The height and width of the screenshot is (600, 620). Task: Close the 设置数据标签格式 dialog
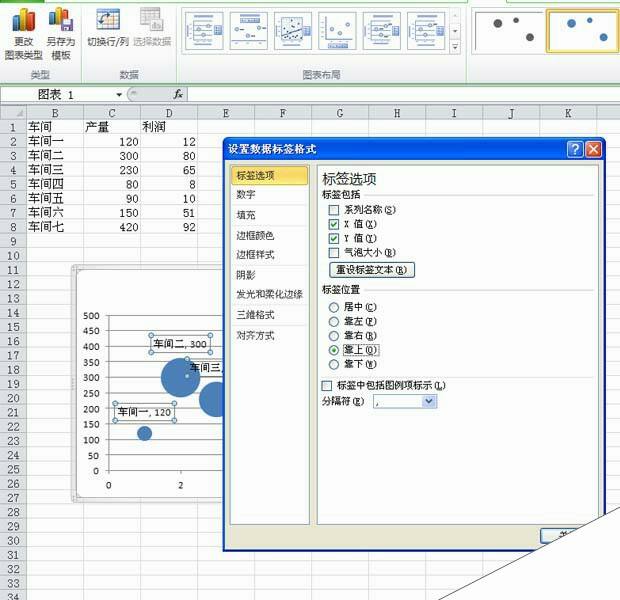(593, 150)
